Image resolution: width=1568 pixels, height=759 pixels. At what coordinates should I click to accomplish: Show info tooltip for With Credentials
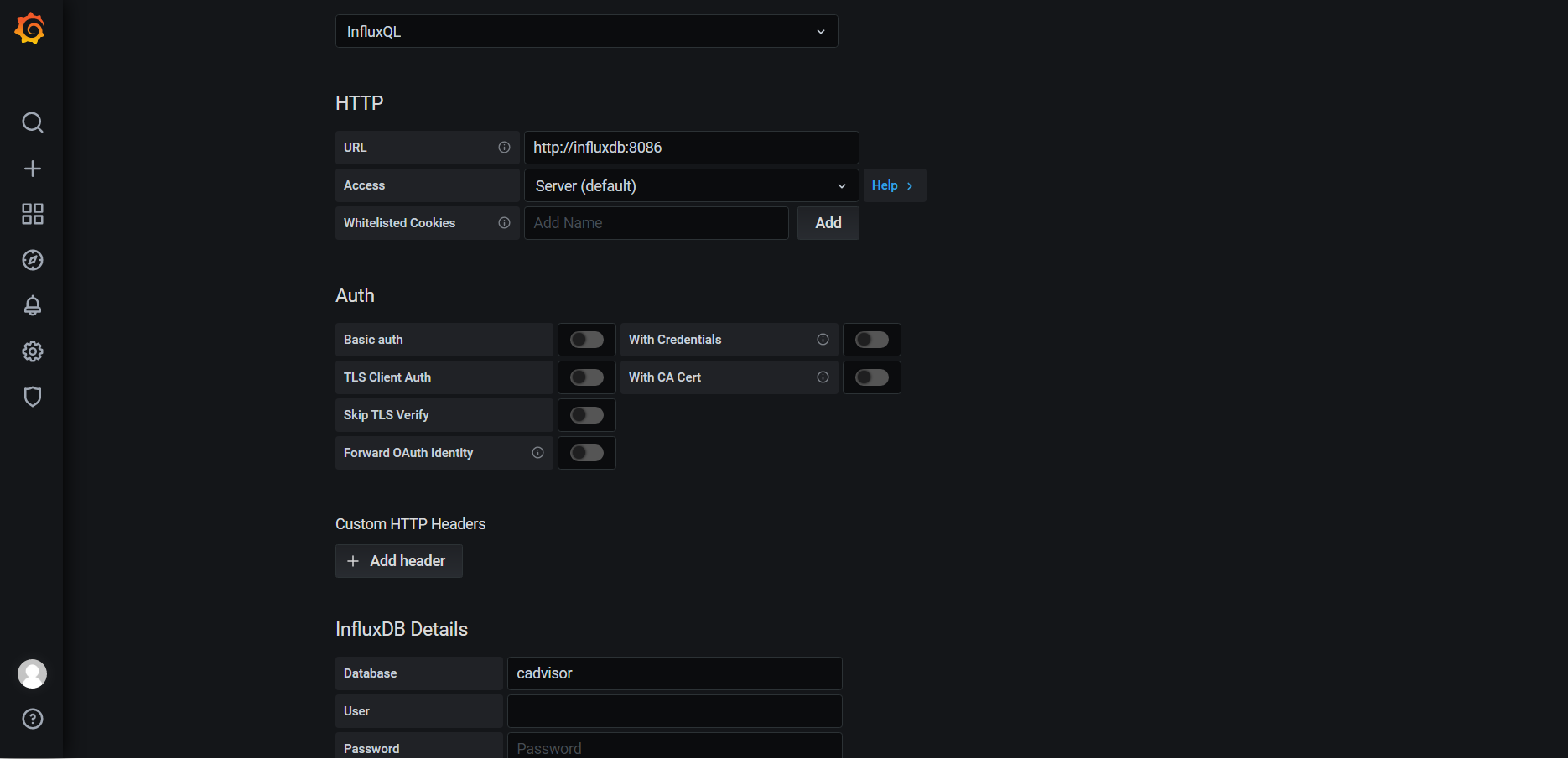click(823, 340)
